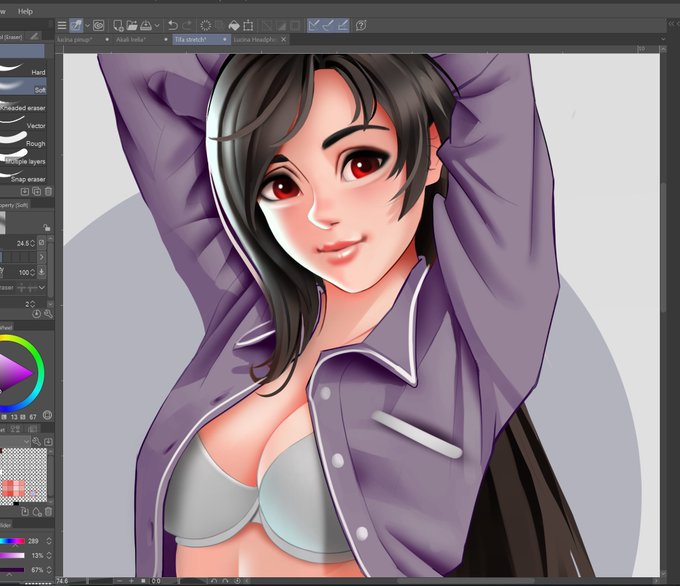Open Sub Tool Detail wrench icon
The image size is (680, 586).
click(x=48, y=314)
